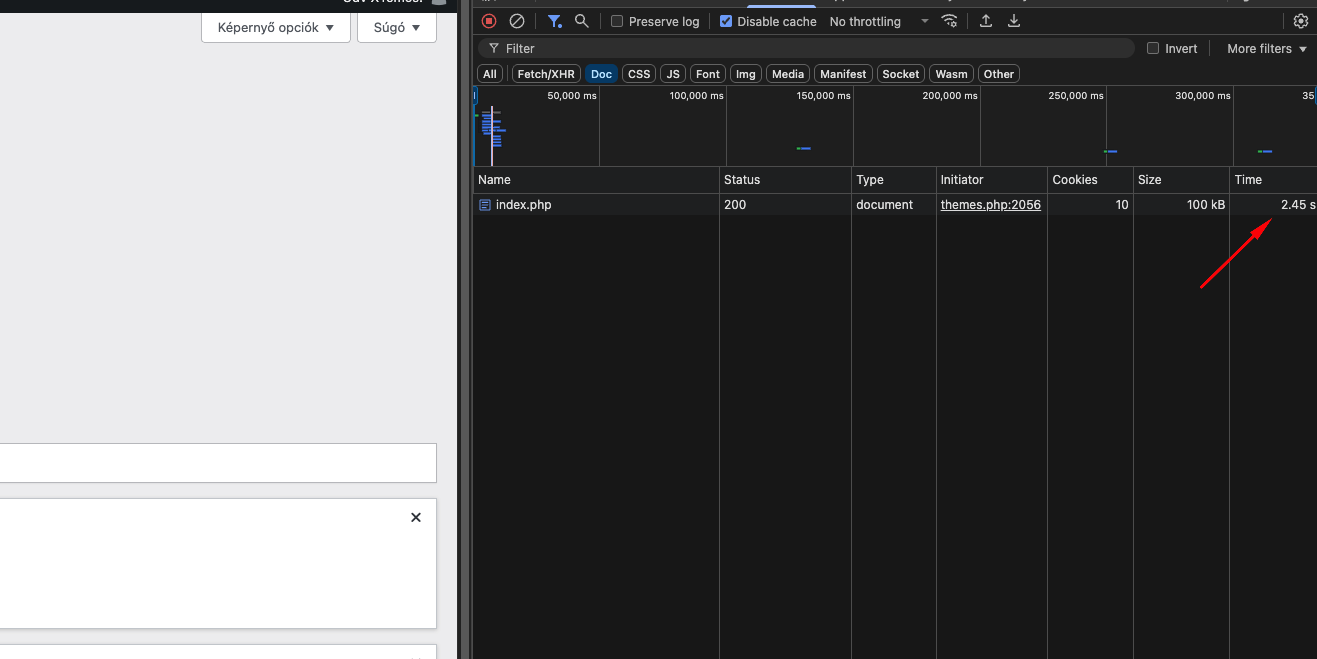The height and width of the screenshot is (659, 1317).
Task: Sort by Status column header
Action: (x=785, y=180)
